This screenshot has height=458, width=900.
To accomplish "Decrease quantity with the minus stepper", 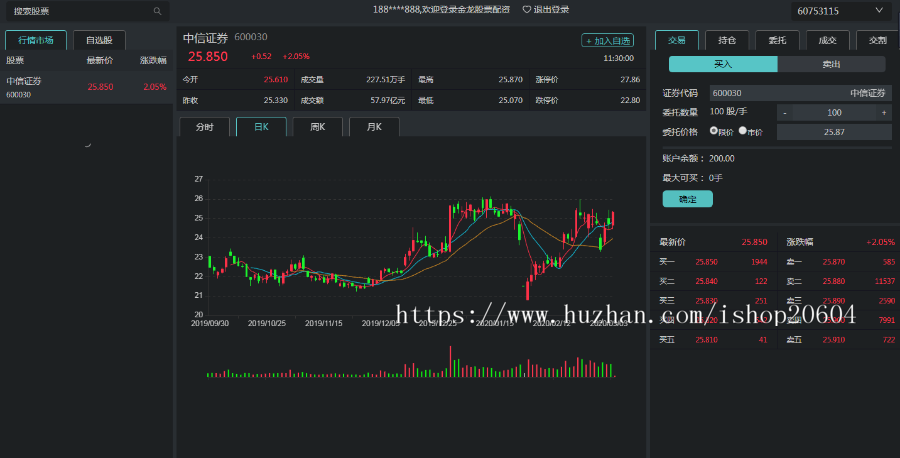I will (x=785, y=113).
